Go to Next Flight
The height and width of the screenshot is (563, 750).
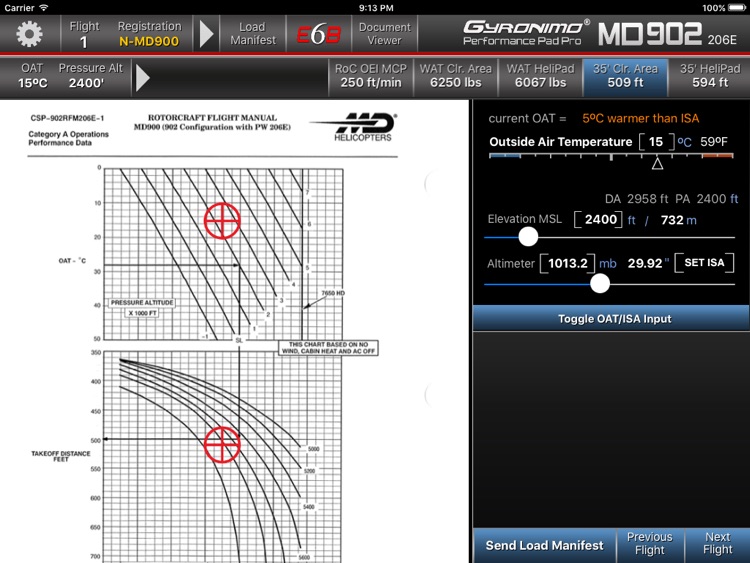point(717,543)
